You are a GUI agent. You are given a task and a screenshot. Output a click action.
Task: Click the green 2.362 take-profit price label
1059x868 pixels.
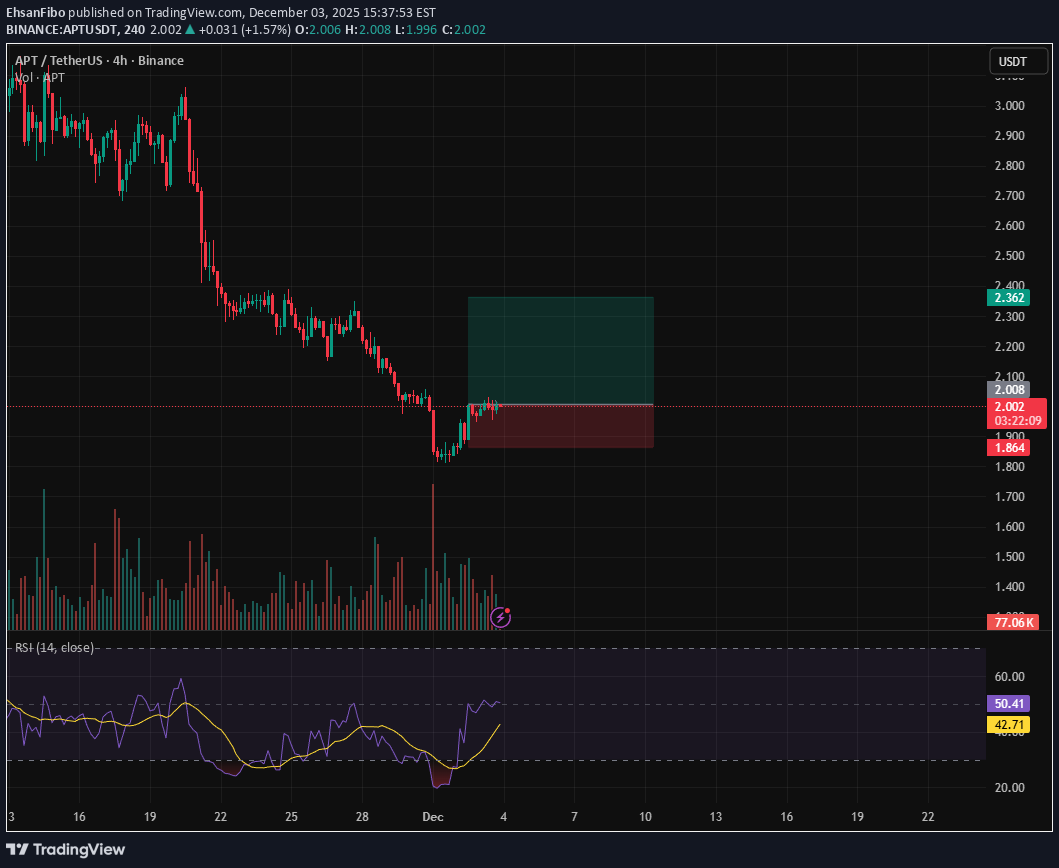coord(1012,297)
